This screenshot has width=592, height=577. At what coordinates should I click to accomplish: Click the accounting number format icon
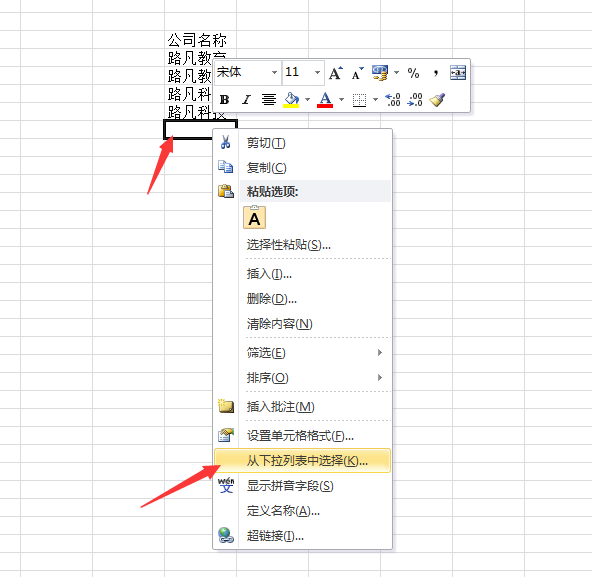click(380, 73)
